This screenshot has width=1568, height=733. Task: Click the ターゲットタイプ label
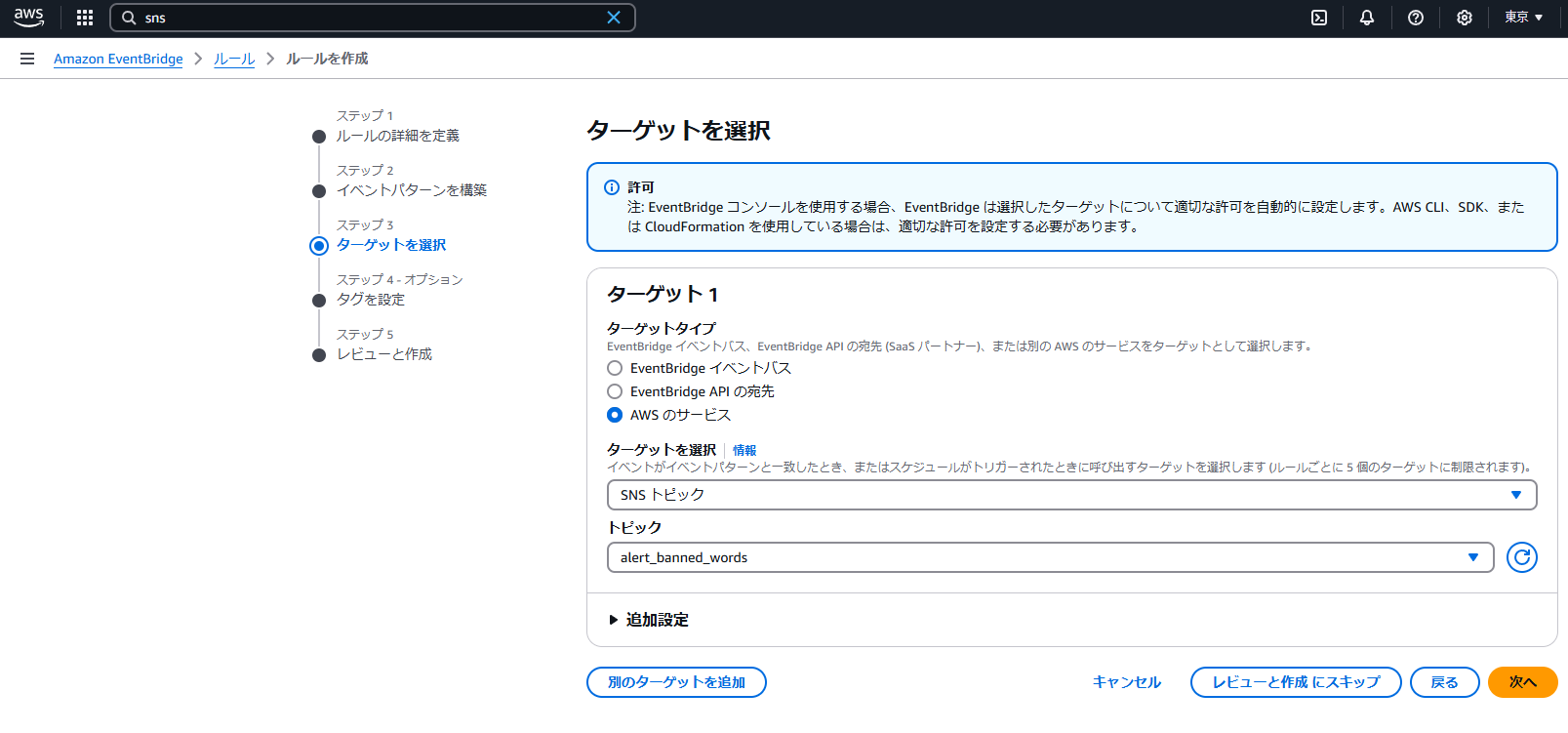661,329
